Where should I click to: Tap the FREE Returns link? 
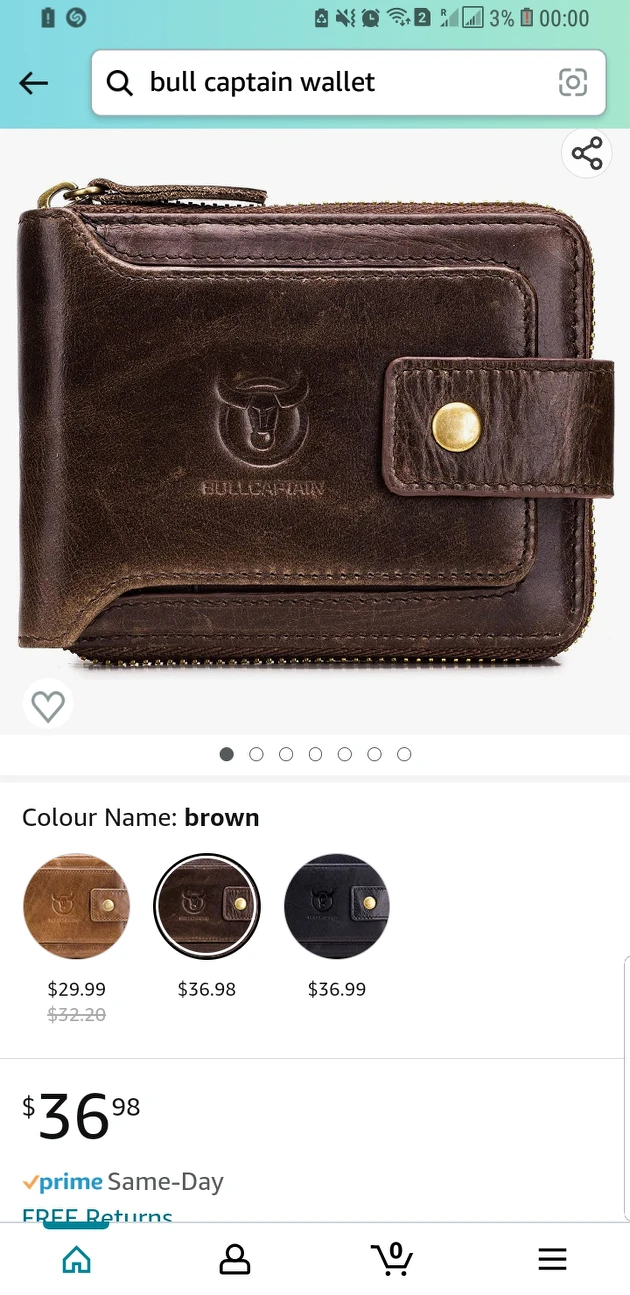tap(98, 1215)
